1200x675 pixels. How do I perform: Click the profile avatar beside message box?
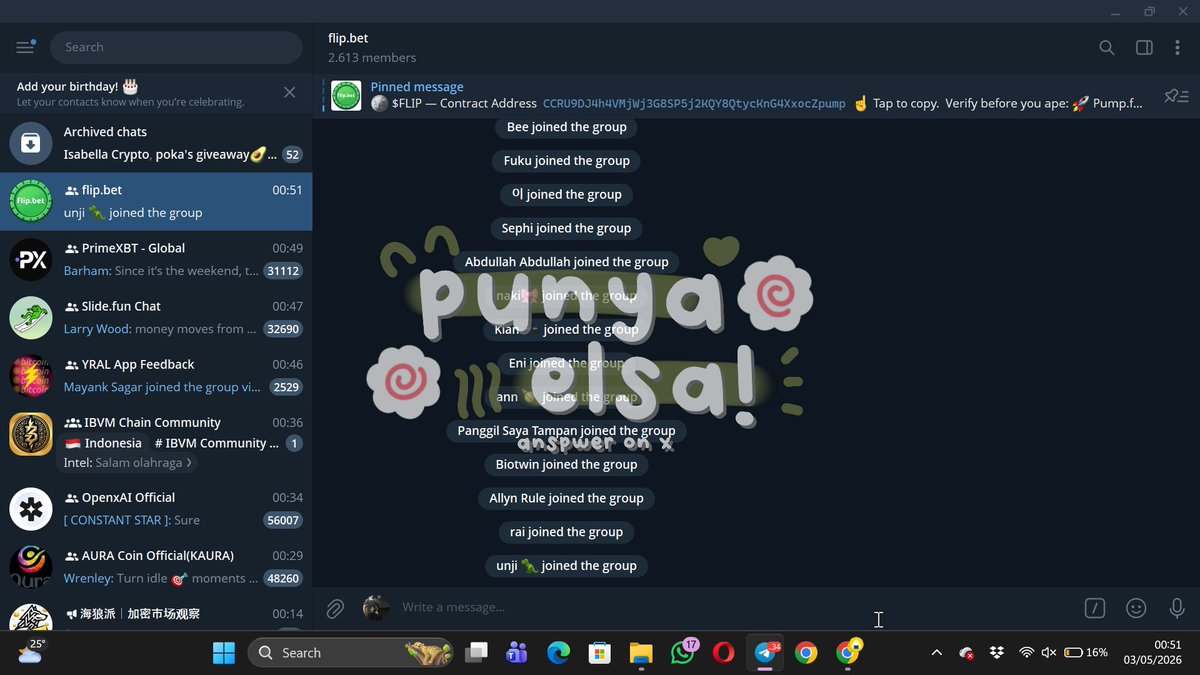click(x=375, y=607)
